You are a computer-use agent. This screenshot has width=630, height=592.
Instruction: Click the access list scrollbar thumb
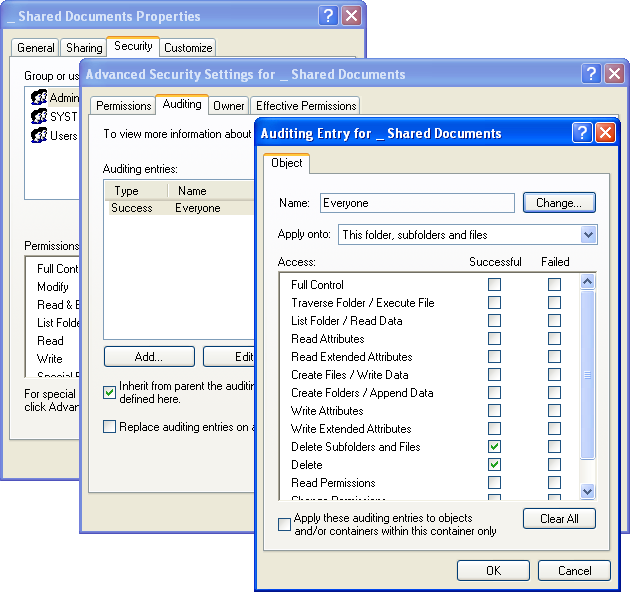pos(587,374)
